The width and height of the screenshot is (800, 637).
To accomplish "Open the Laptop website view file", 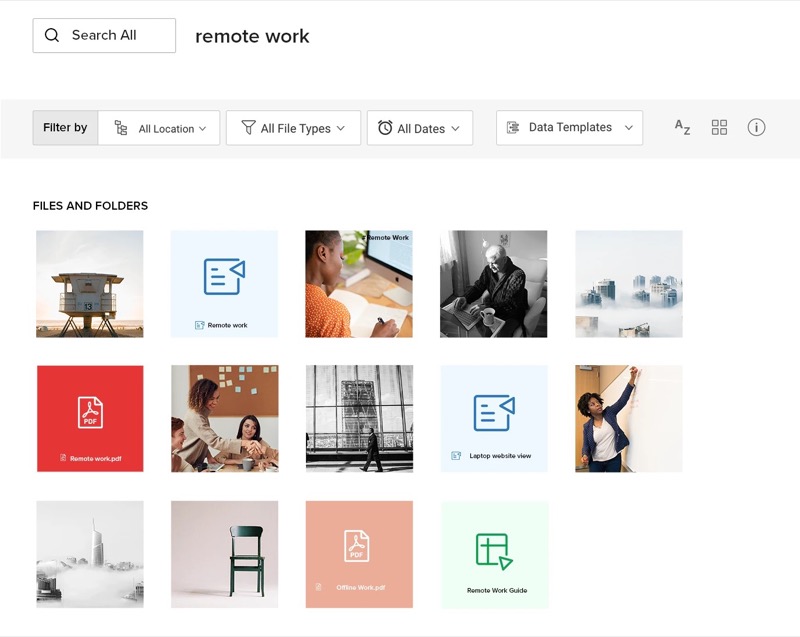I will point(494,418).
